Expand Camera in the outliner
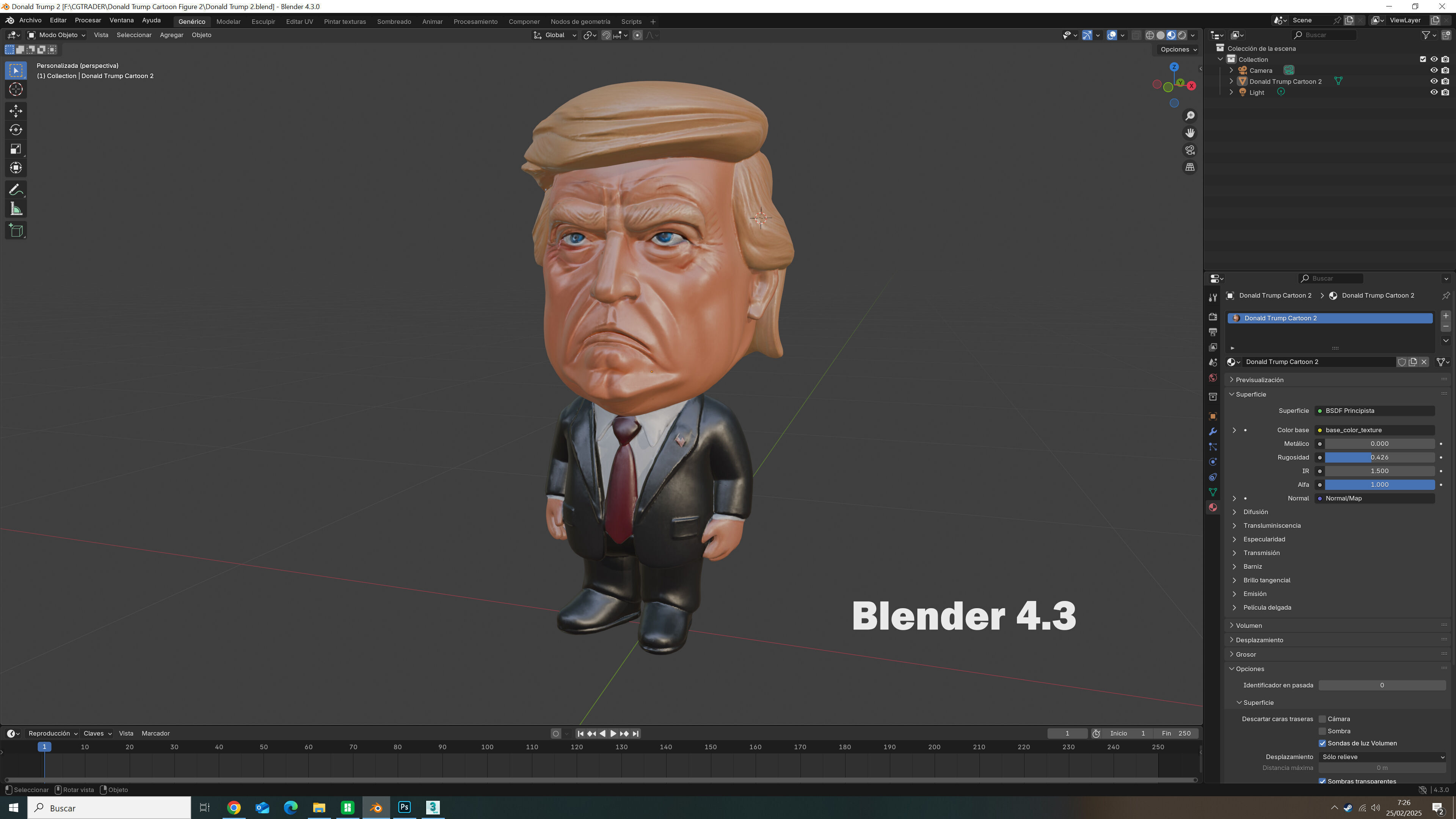This screenshot has height=819, width=1456. coord(1232,71)
